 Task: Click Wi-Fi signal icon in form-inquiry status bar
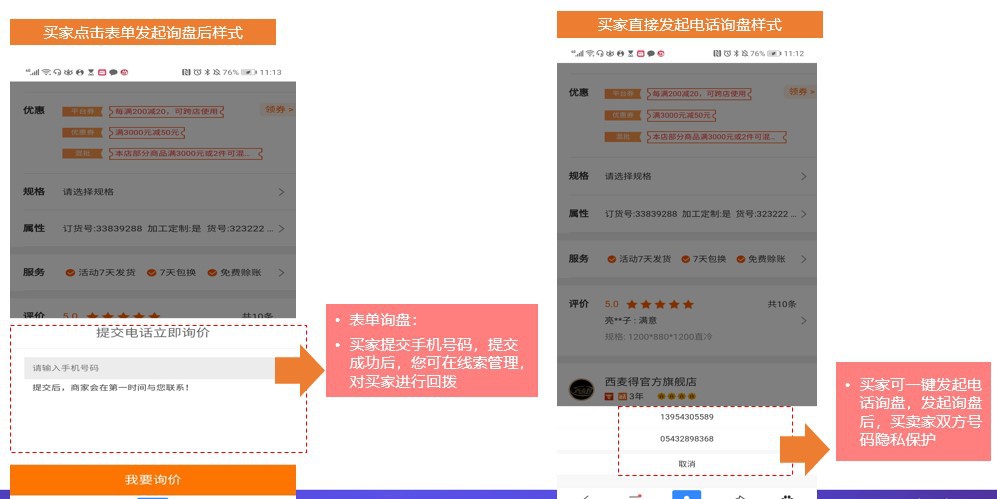(46, 72)
